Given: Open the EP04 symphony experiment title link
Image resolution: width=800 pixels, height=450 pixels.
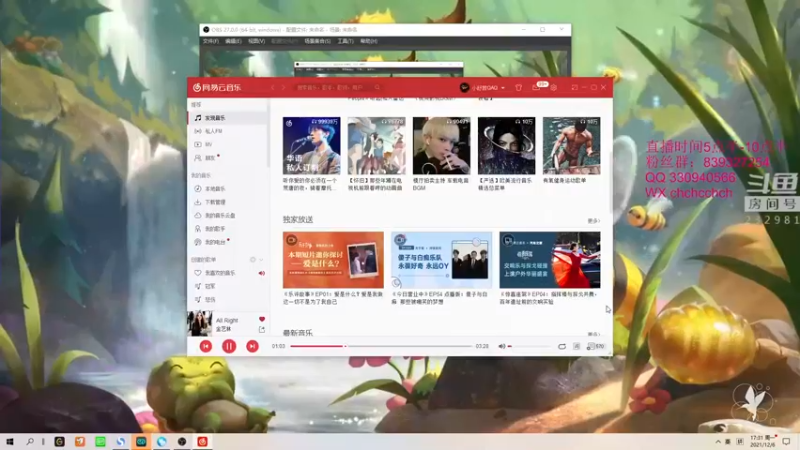Looking at the screenshot, I should pyautogui.click(x=548, y=298).
